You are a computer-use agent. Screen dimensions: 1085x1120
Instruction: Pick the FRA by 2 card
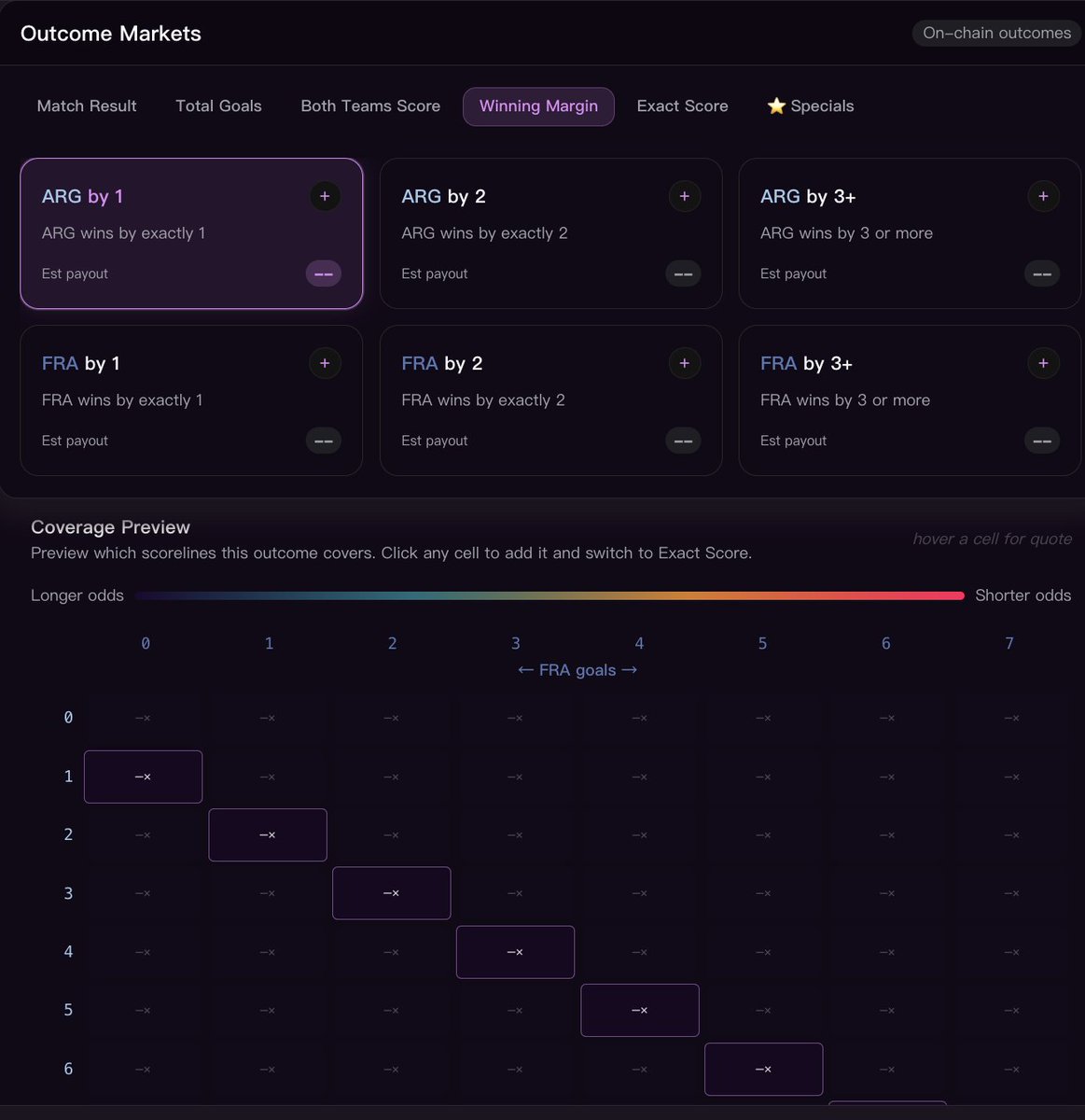tap(550, 400)
